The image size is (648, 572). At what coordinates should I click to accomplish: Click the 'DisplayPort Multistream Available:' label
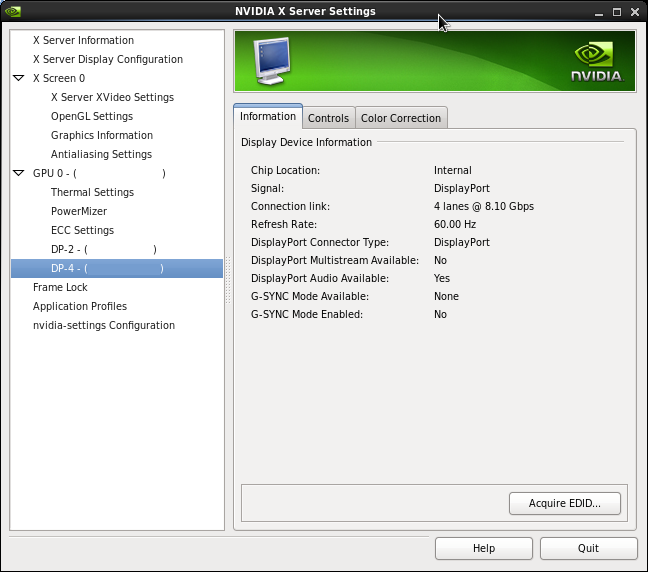tap(335, 260)
